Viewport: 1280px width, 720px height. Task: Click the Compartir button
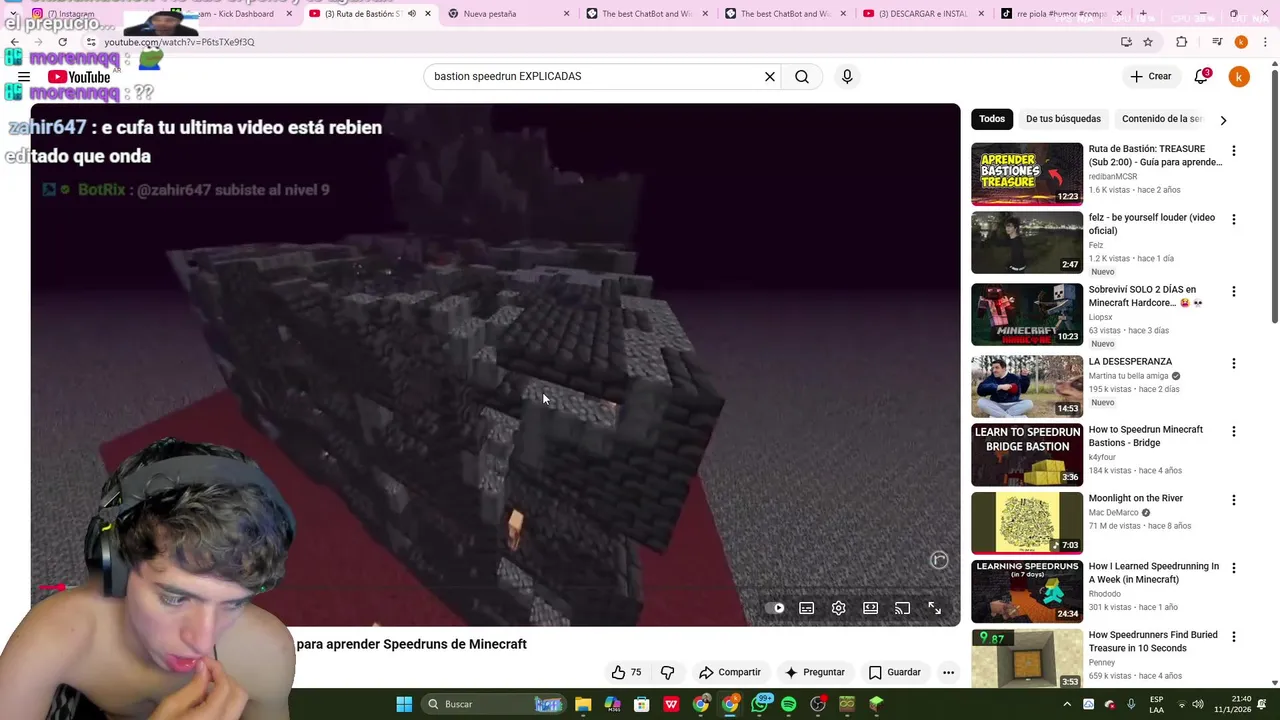[x=730, y=672]
